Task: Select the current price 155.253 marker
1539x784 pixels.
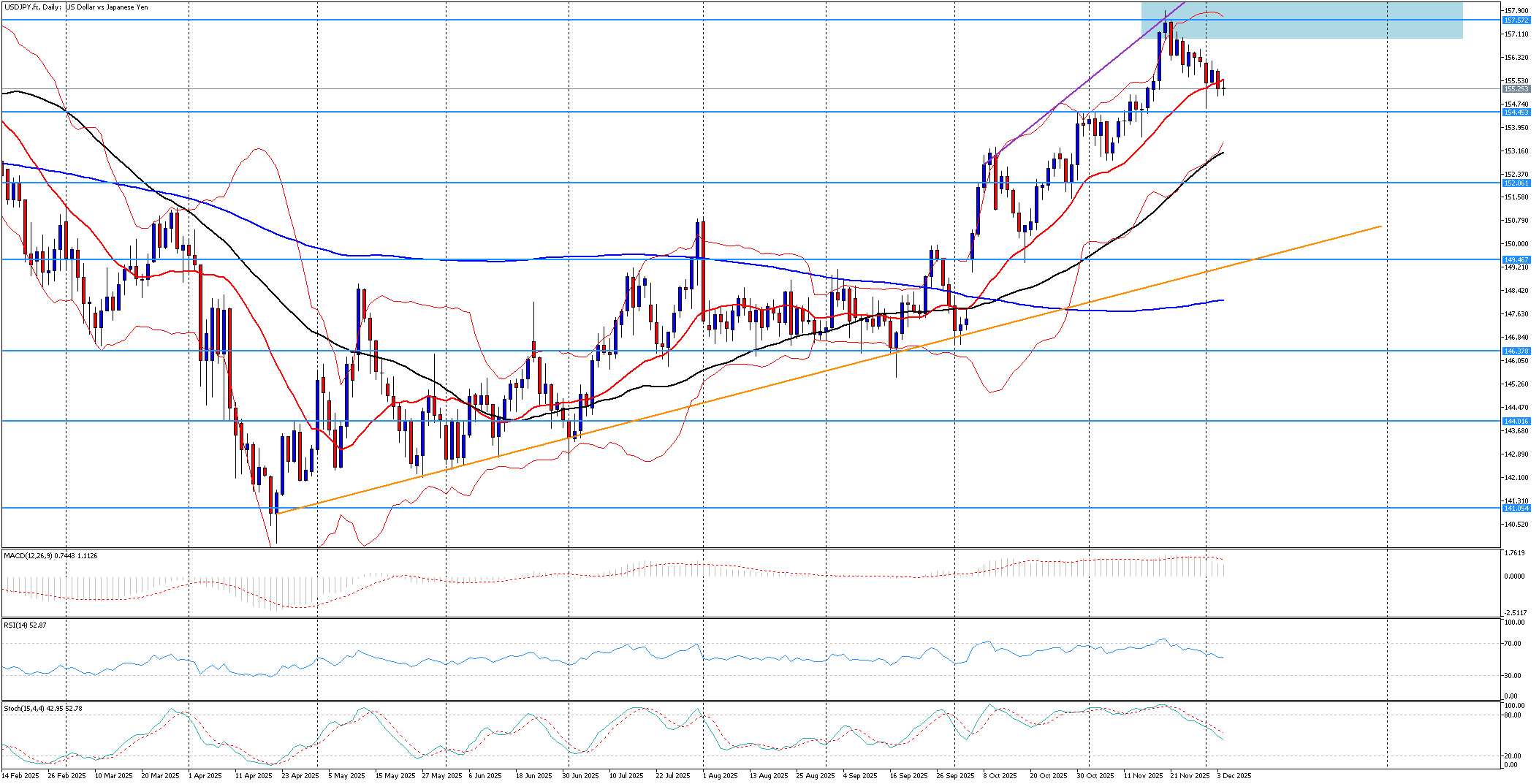Action: coord(1516,89)
